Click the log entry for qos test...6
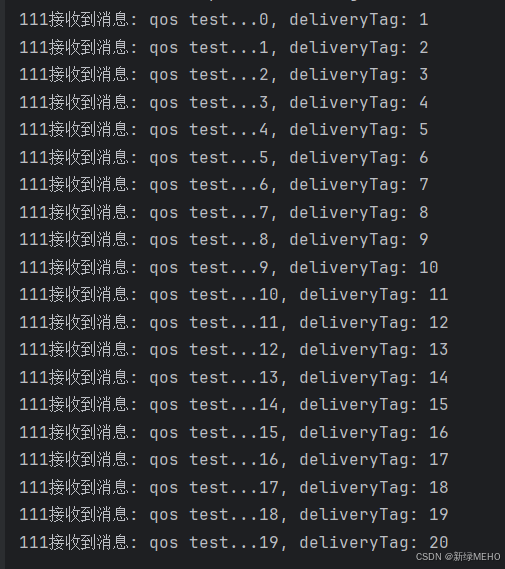The image size is (505, 569). (x=224, y=185)
